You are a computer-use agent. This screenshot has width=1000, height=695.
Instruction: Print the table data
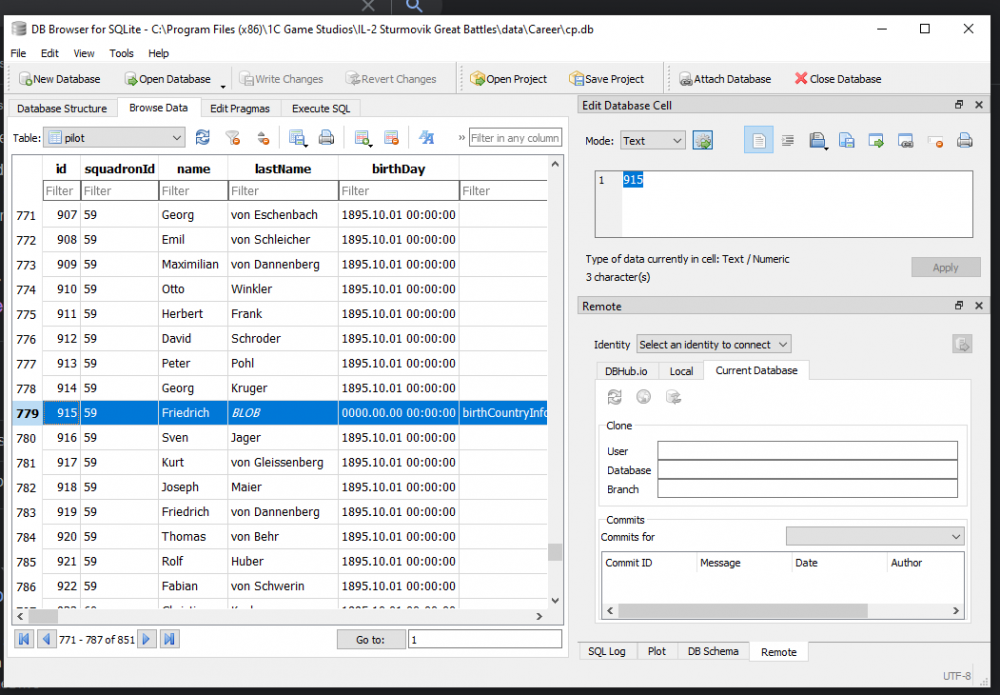coord(326,137)
